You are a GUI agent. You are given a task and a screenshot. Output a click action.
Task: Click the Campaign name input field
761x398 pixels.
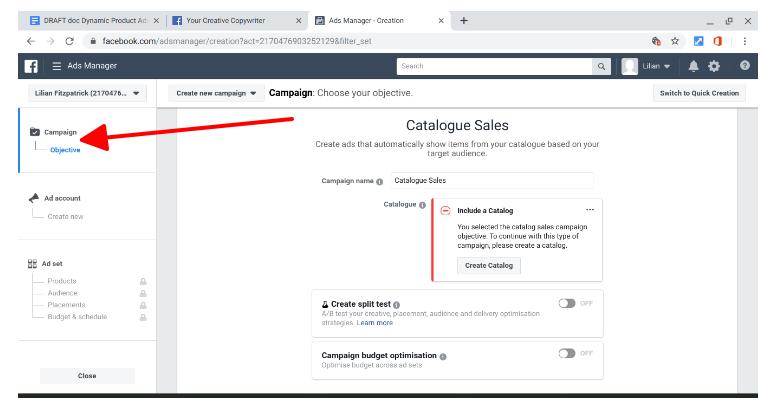492,181
